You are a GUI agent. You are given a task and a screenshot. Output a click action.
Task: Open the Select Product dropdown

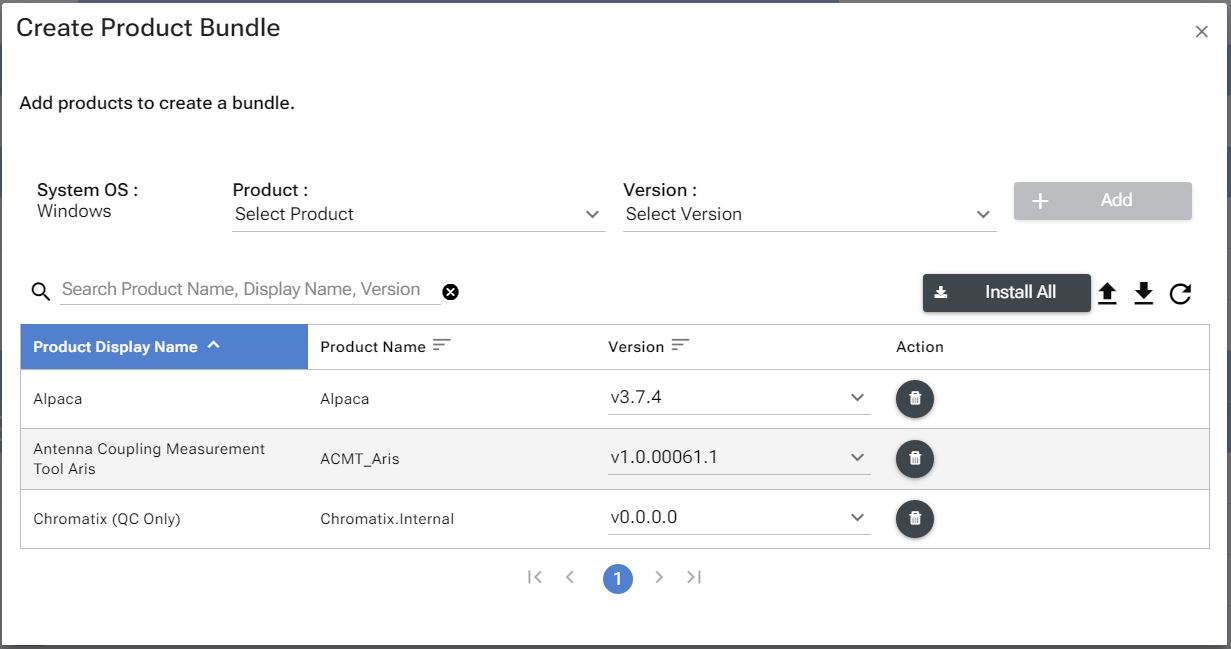pos(418,214)
